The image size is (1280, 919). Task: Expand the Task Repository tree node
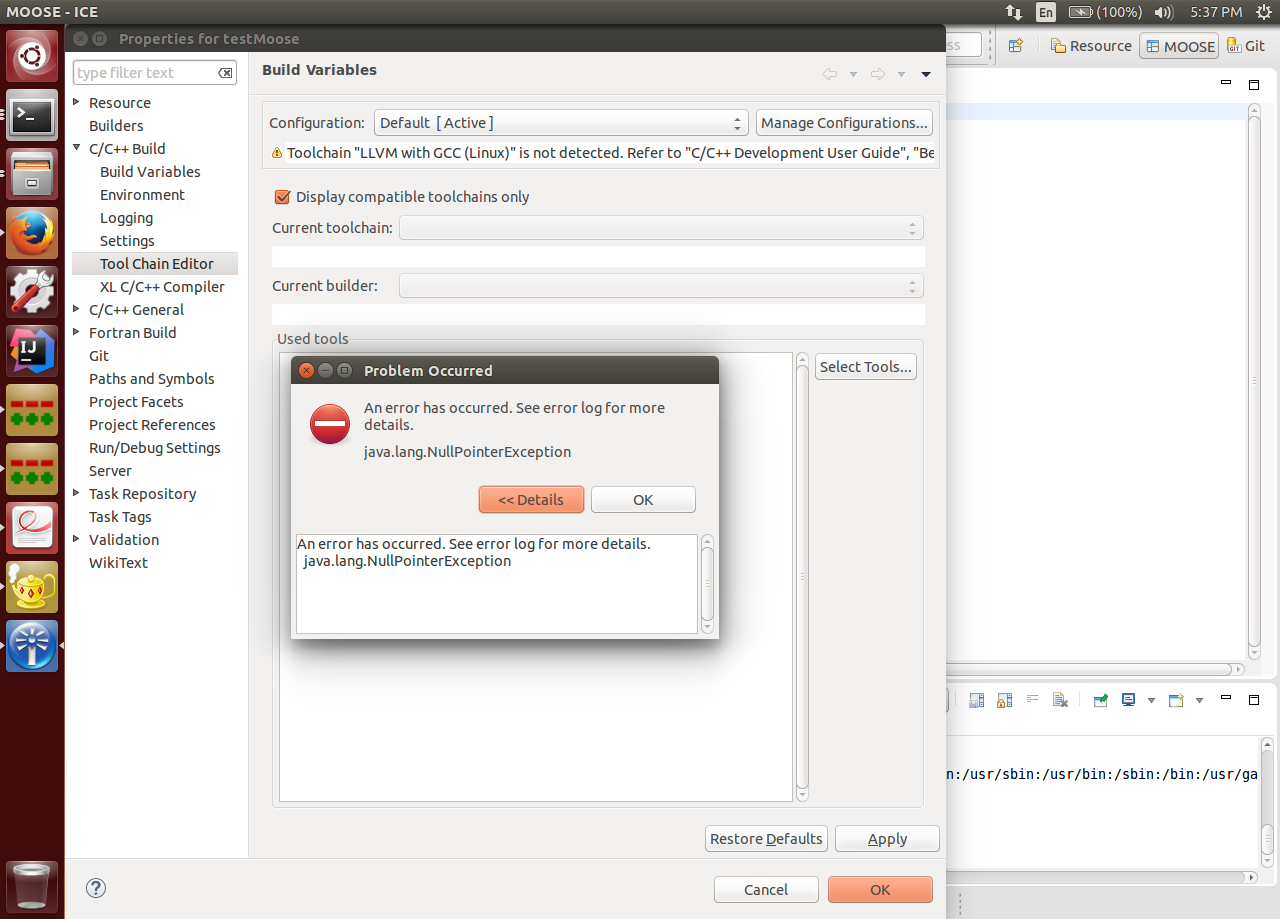coord(77,493)
